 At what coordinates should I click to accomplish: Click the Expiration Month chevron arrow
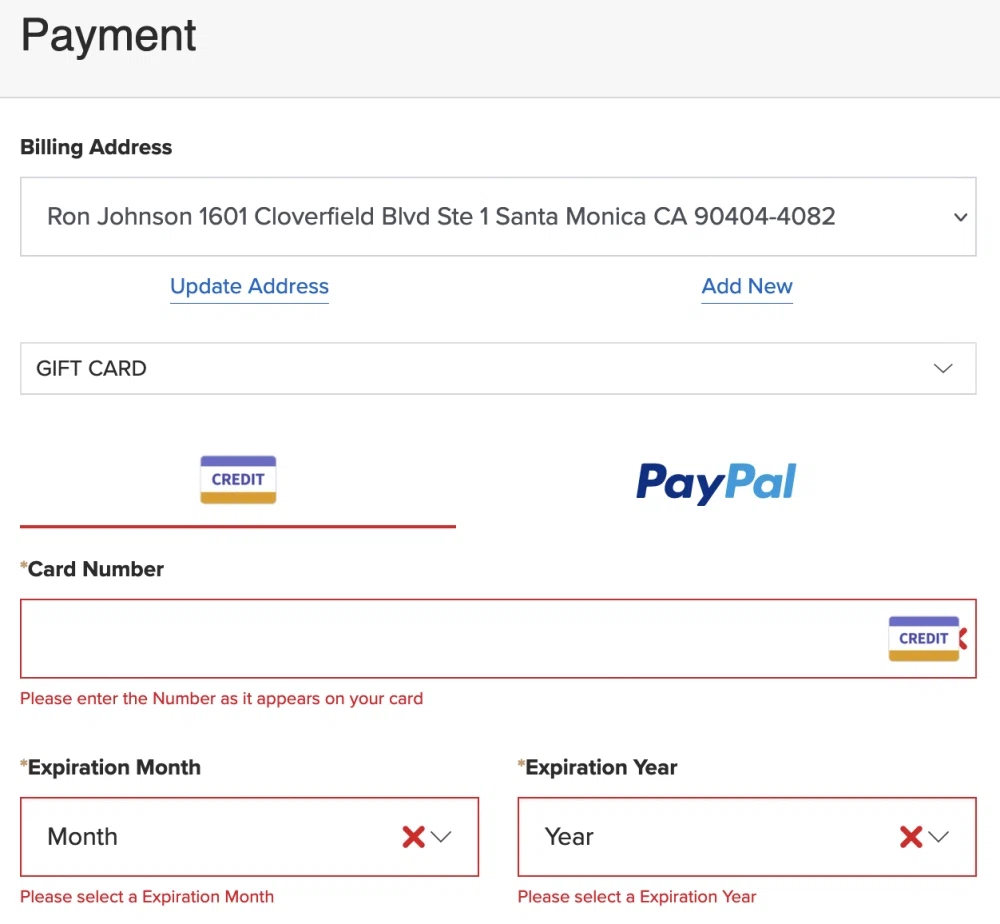pyautogui.click(x=441, y=837)
